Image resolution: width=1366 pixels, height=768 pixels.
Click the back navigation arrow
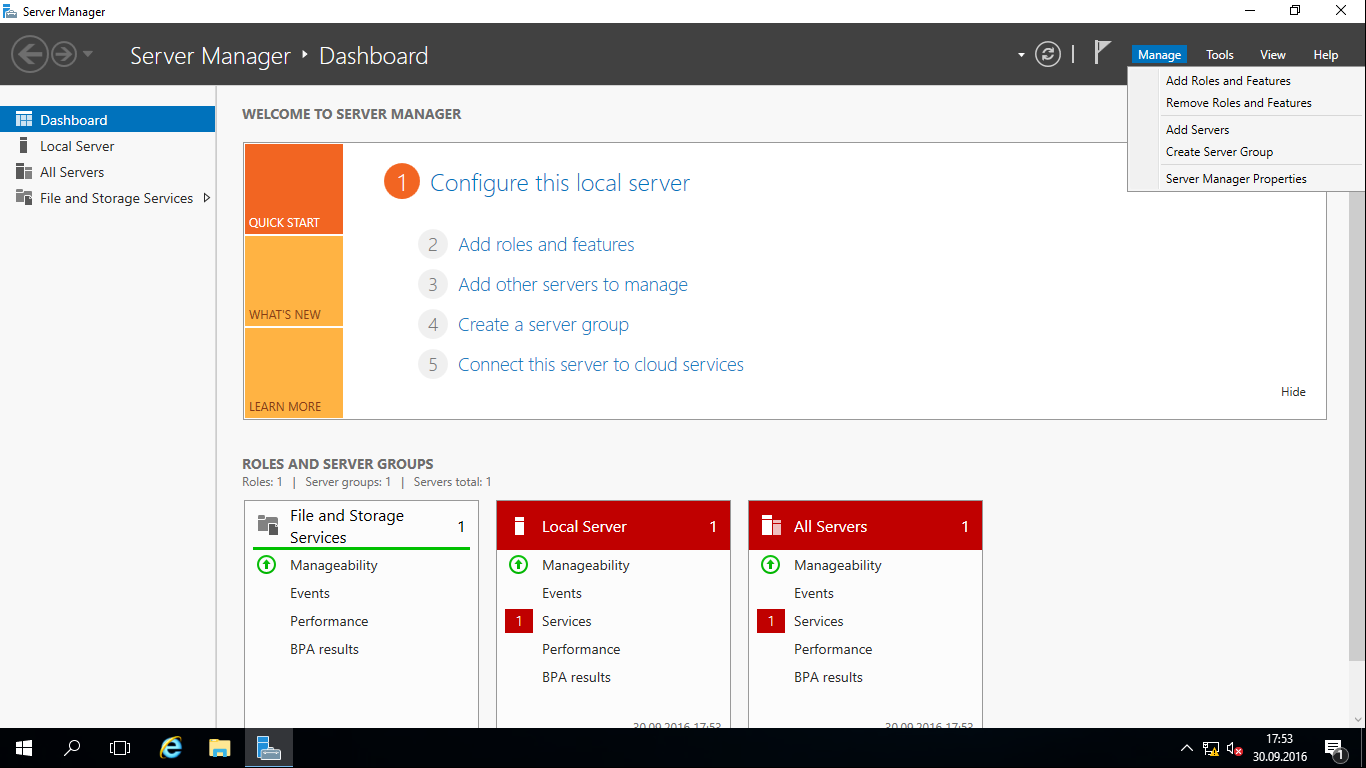click(31, 54)
